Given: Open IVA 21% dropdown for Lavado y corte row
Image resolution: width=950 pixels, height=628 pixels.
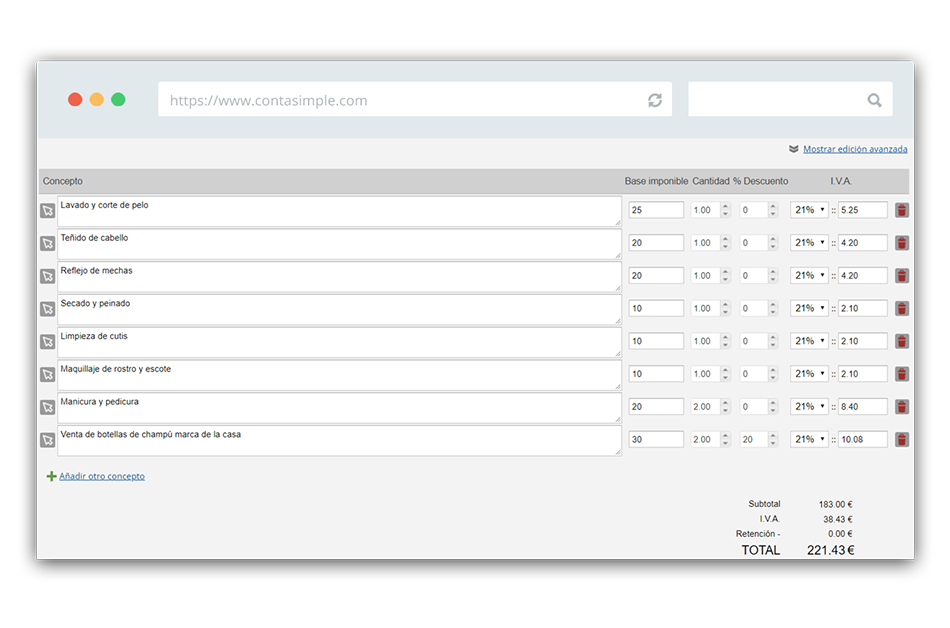Looking at the screenshot, I should [x=809, y=210].
